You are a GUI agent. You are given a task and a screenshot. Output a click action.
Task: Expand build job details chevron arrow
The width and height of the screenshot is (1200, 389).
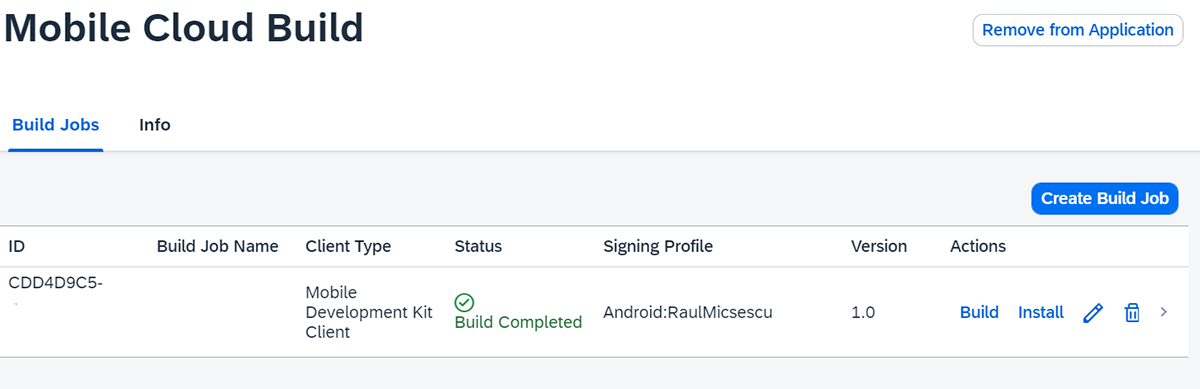(1163, 312)
